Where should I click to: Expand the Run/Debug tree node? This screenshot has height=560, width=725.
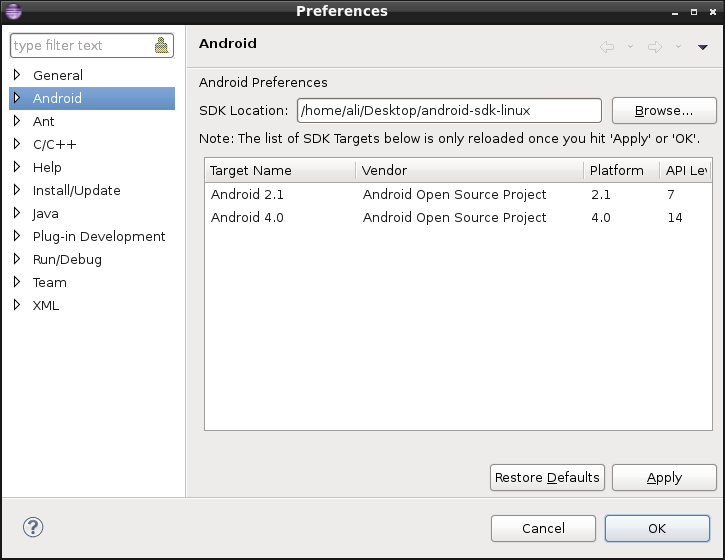point(17,259)
